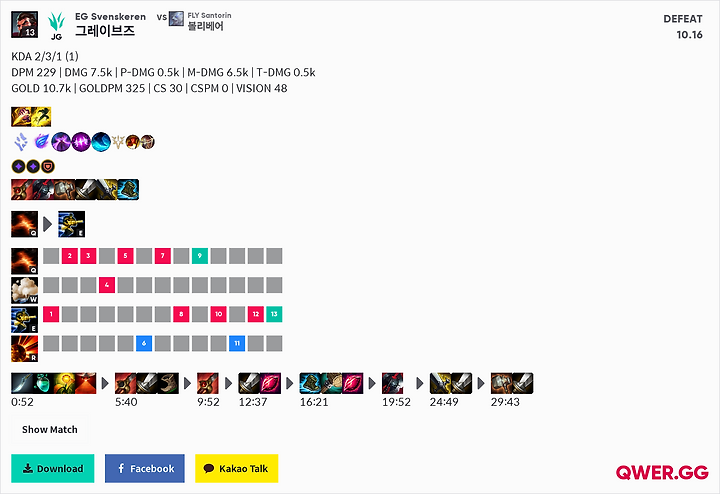
Task: Click the W smoke screen skill icon
Action: (24, 290)
